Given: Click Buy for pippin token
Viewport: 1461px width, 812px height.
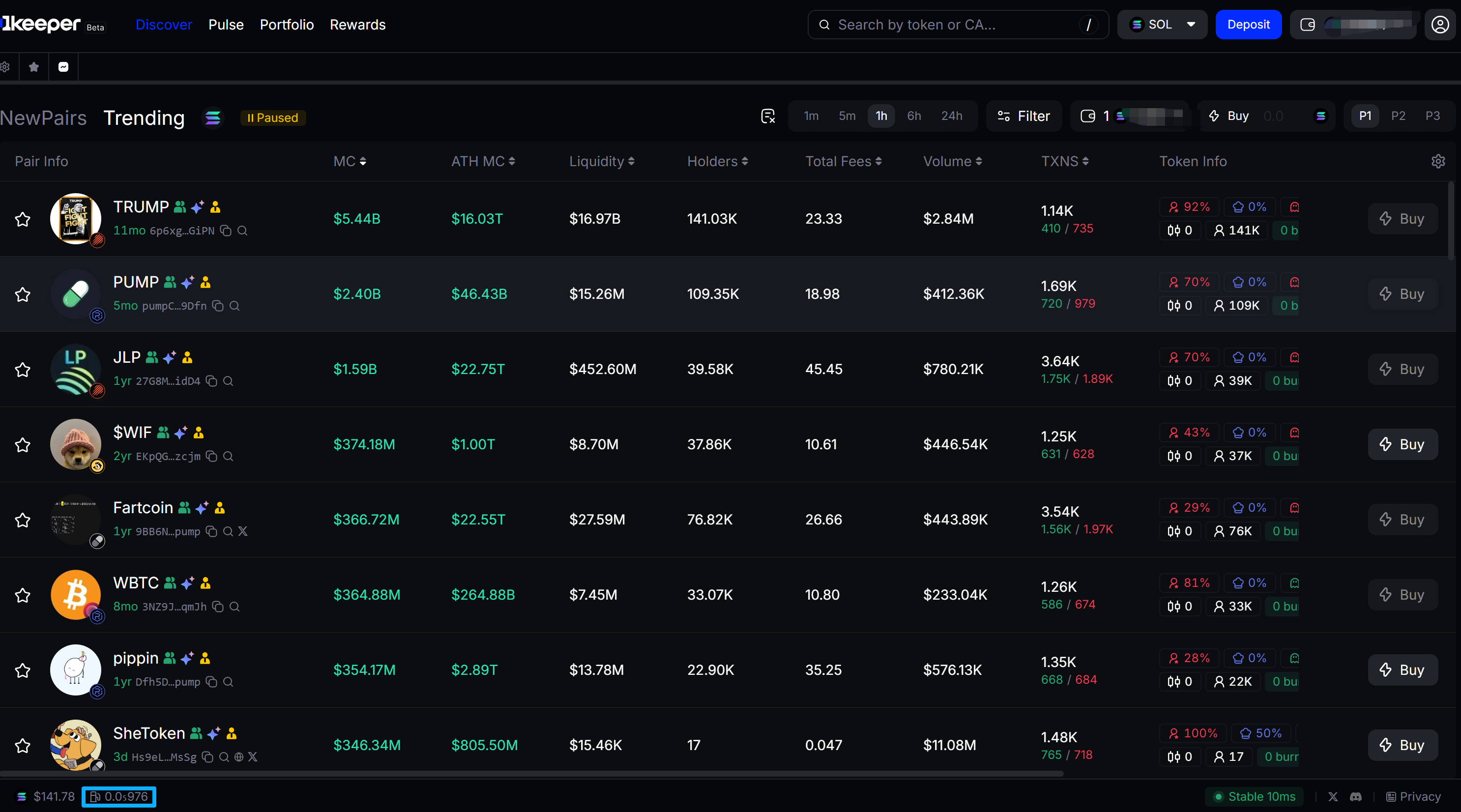Looking at the screenshot, I should click(1402, 669).
